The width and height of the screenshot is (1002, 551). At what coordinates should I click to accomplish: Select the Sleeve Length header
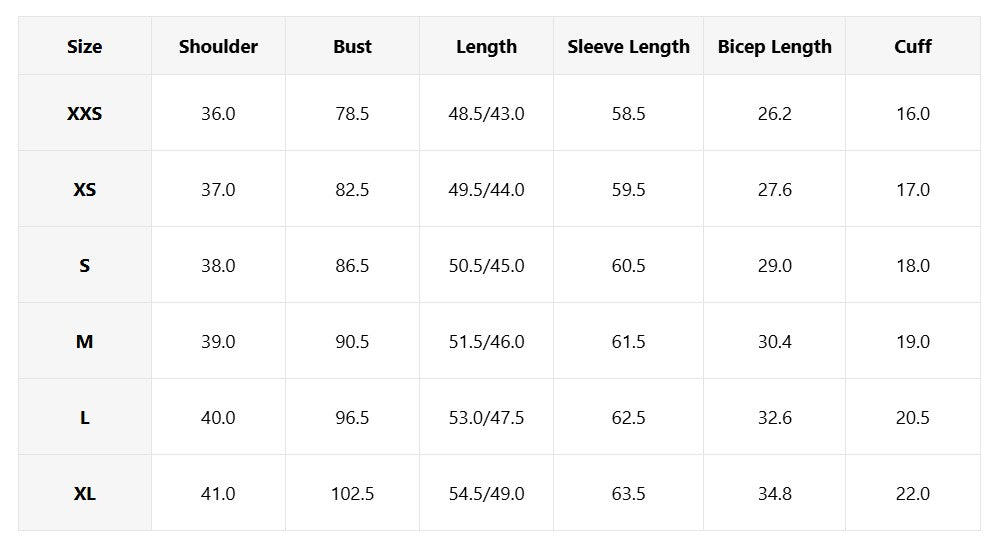click(x=628, y=47)
